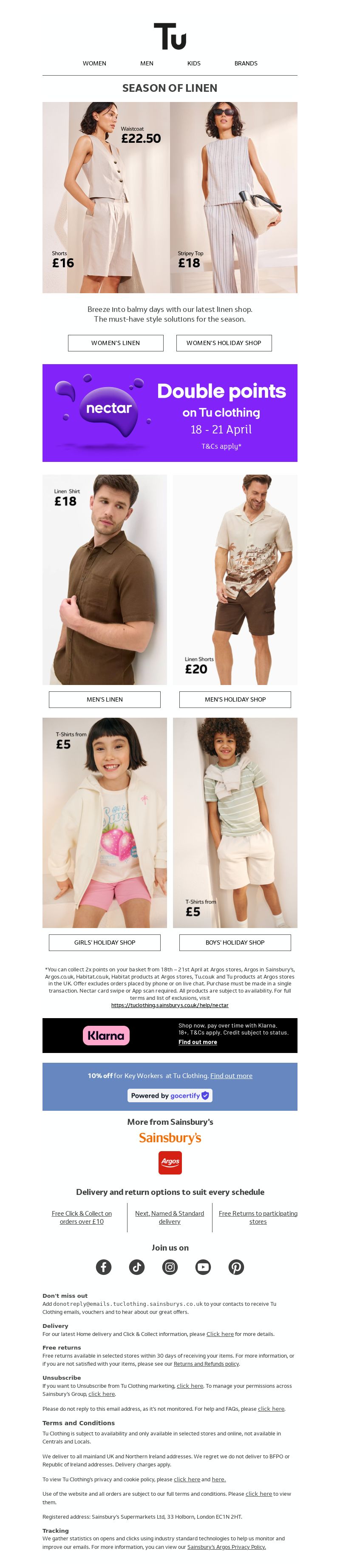Click the orange Sainsbury's logo
Screen dimensions: 340x1568
(170, 1138)
